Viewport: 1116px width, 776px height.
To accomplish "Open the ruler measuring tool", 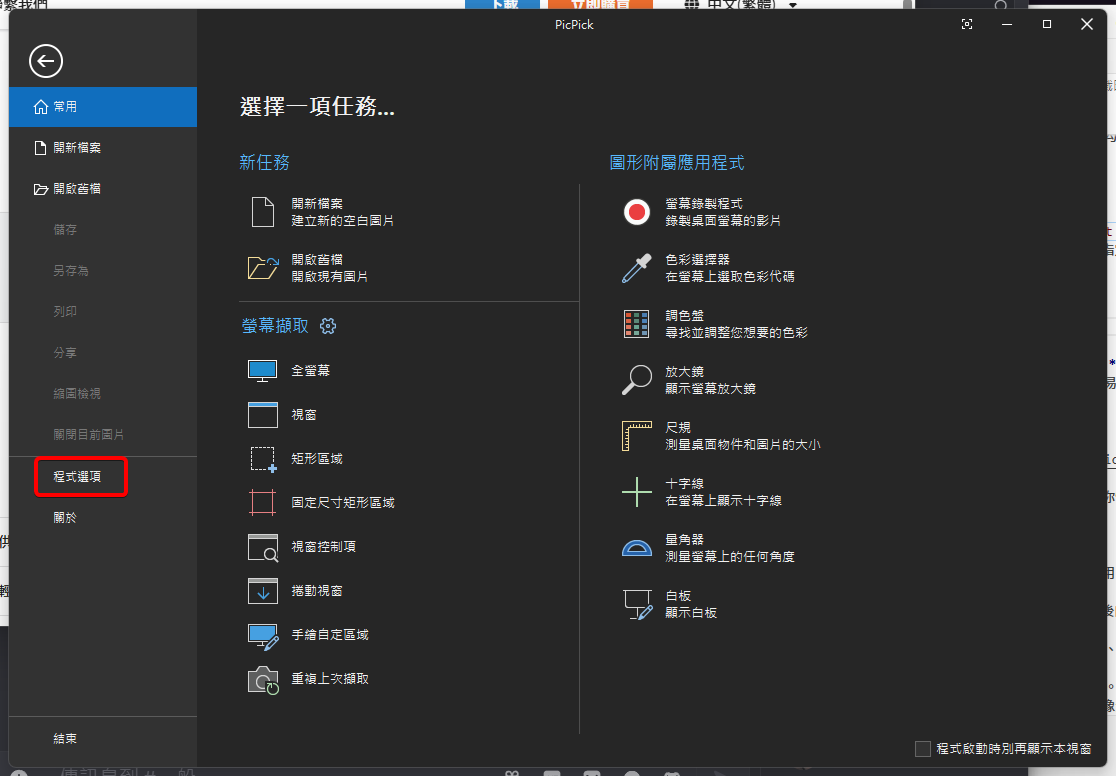I will (x=636, y=436).
